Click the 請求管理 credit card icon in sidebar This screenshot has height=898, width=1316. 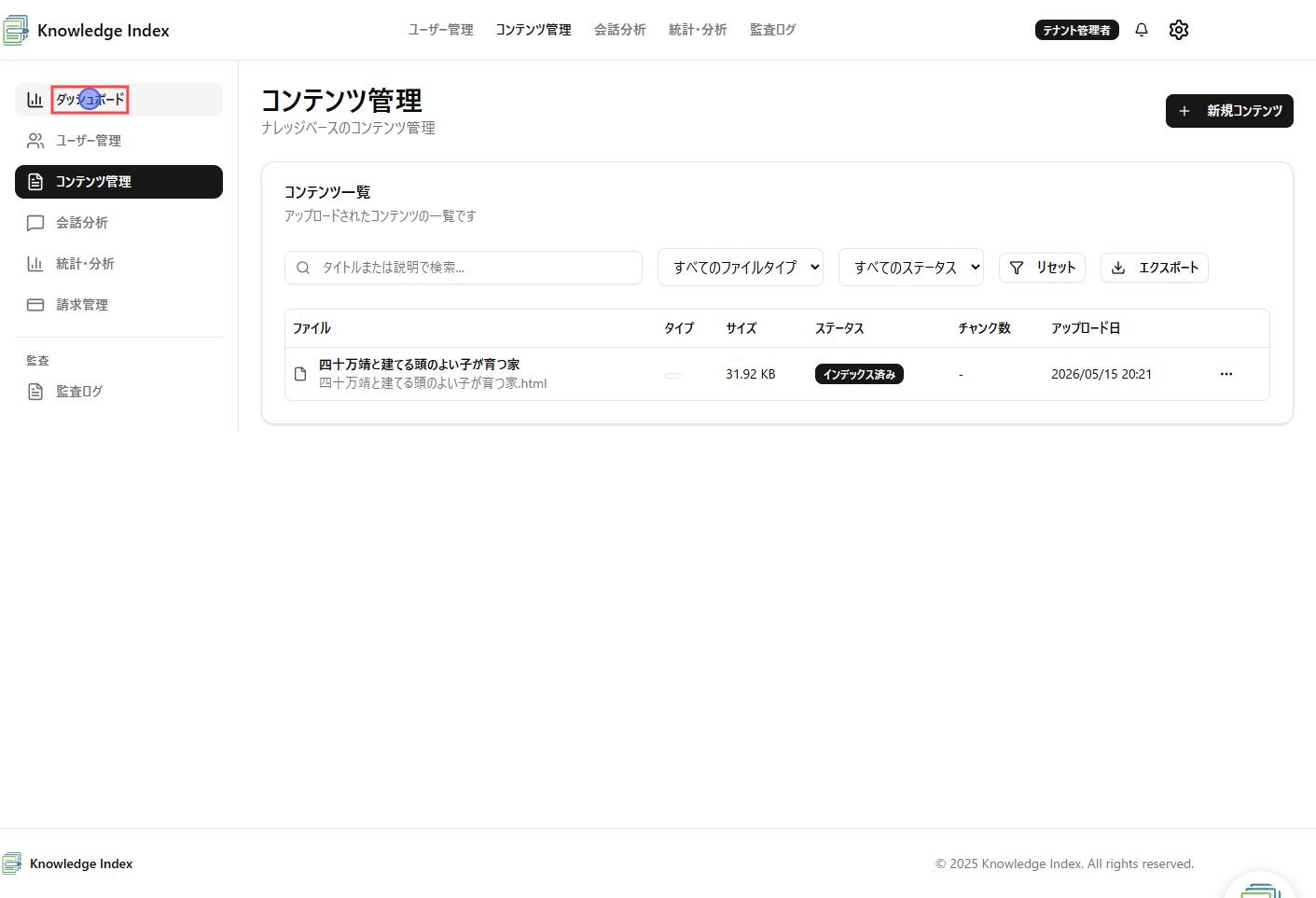click(35, 305)
